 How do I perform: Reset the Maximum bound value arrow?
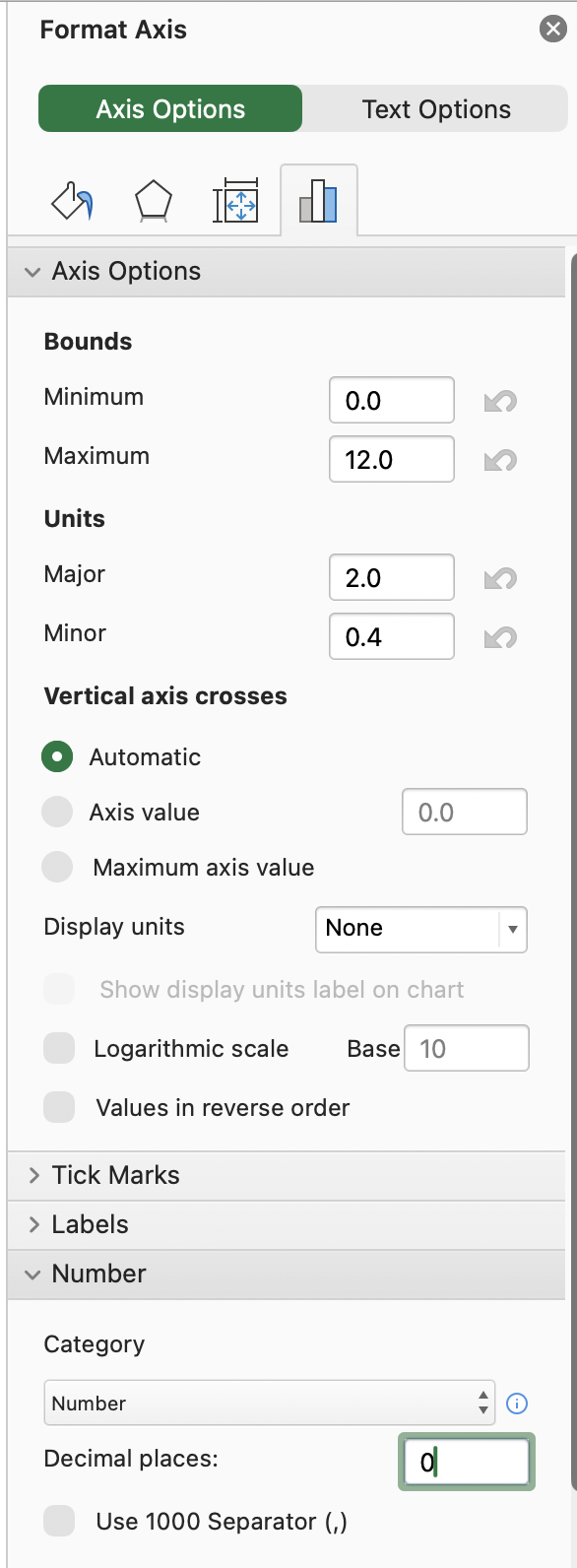[500, 460]
